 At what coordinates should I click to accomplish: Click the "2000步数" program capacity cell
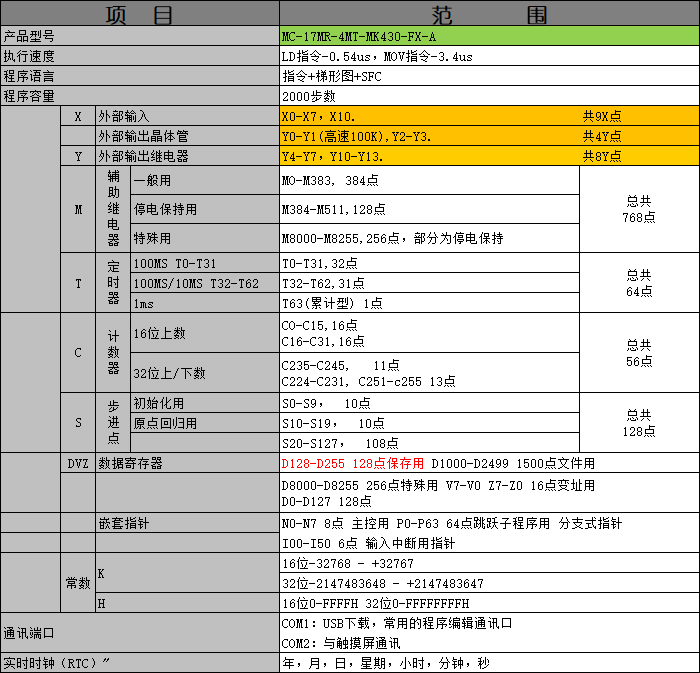click(310, 96)
